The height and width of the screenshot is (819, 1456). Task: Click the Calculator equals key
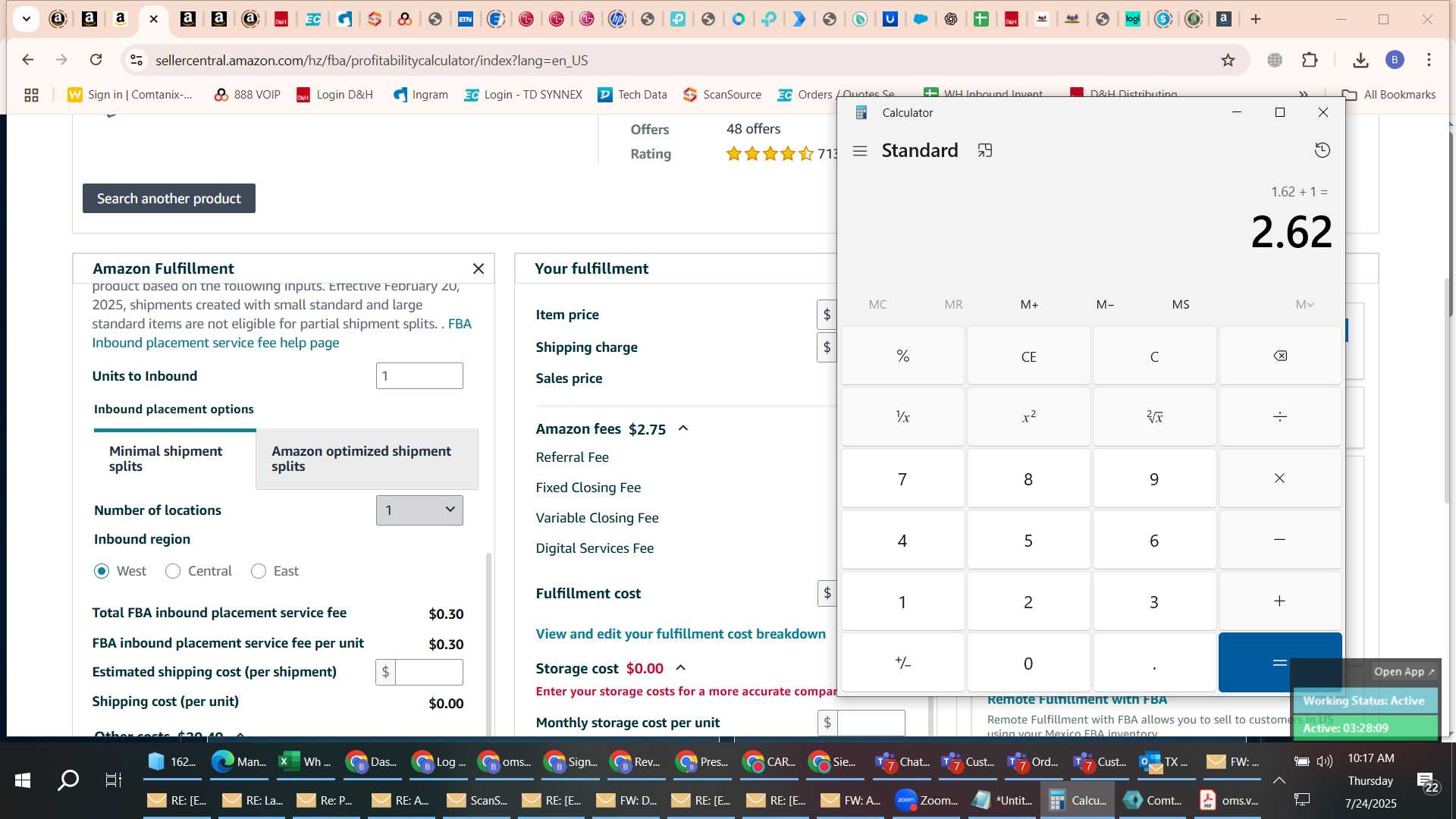tap(1279, 663)
